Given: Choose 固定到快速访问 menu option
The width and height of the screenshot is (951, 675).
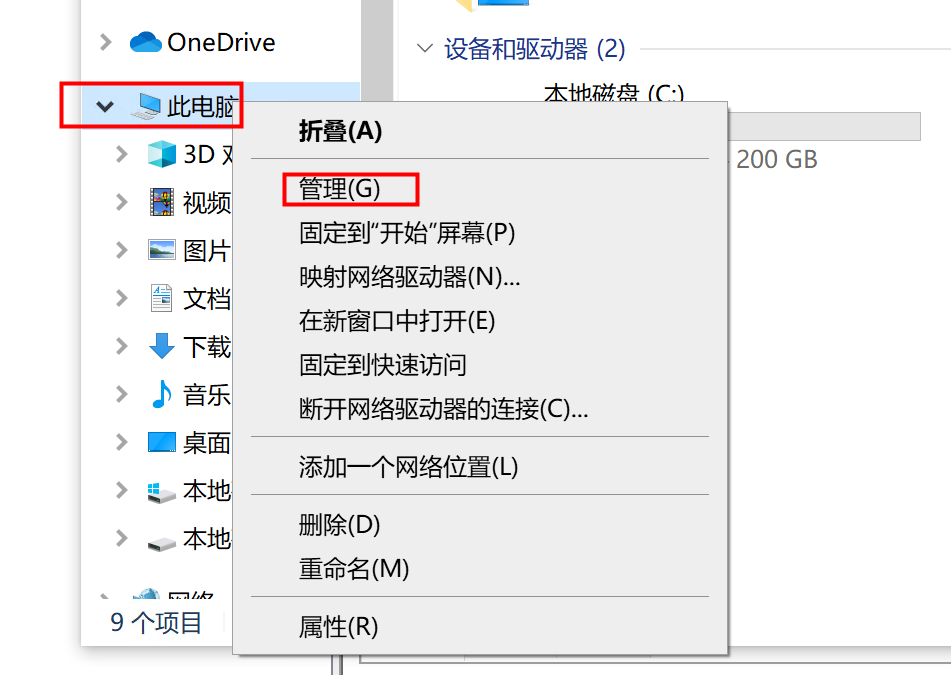Looking at the screenshot, I should (x=382, y=365).
